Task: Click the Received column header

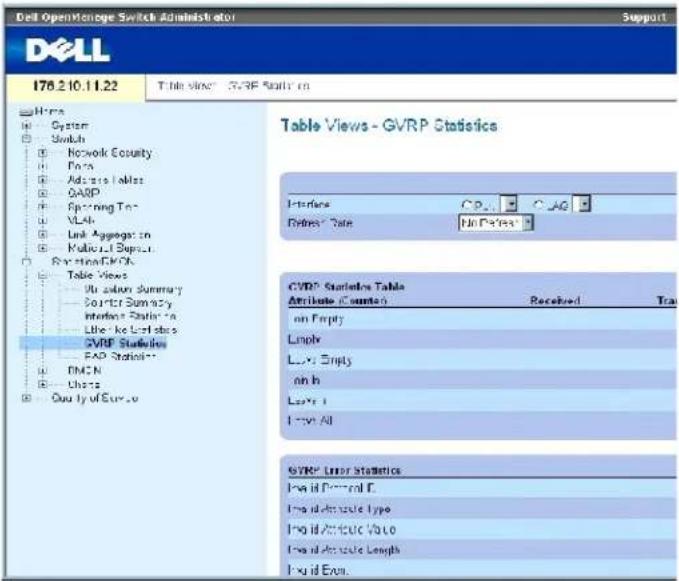Action: pos(555,300)
